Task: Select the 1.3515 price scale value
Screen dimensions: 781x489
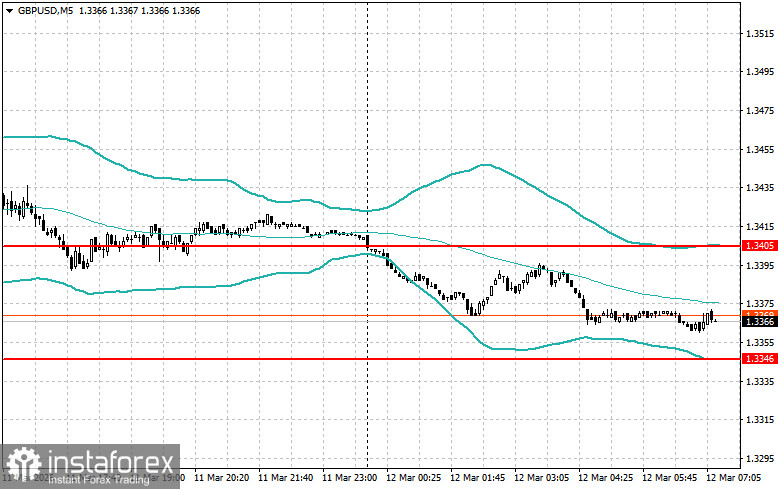Action: click(760, 34)
